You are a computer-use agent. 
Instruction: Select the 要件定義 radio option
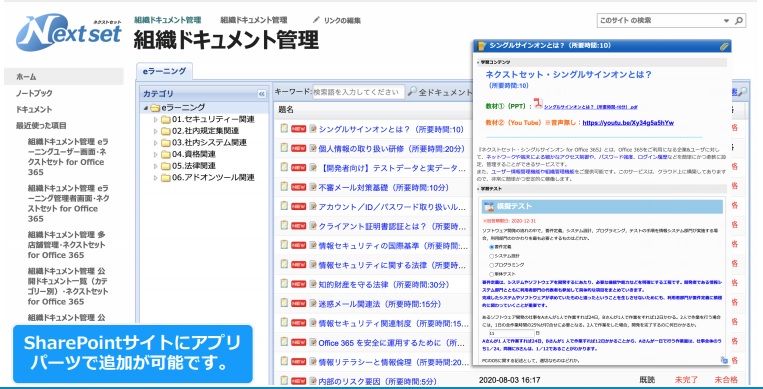pyautogui.click(x=491, y=247)
